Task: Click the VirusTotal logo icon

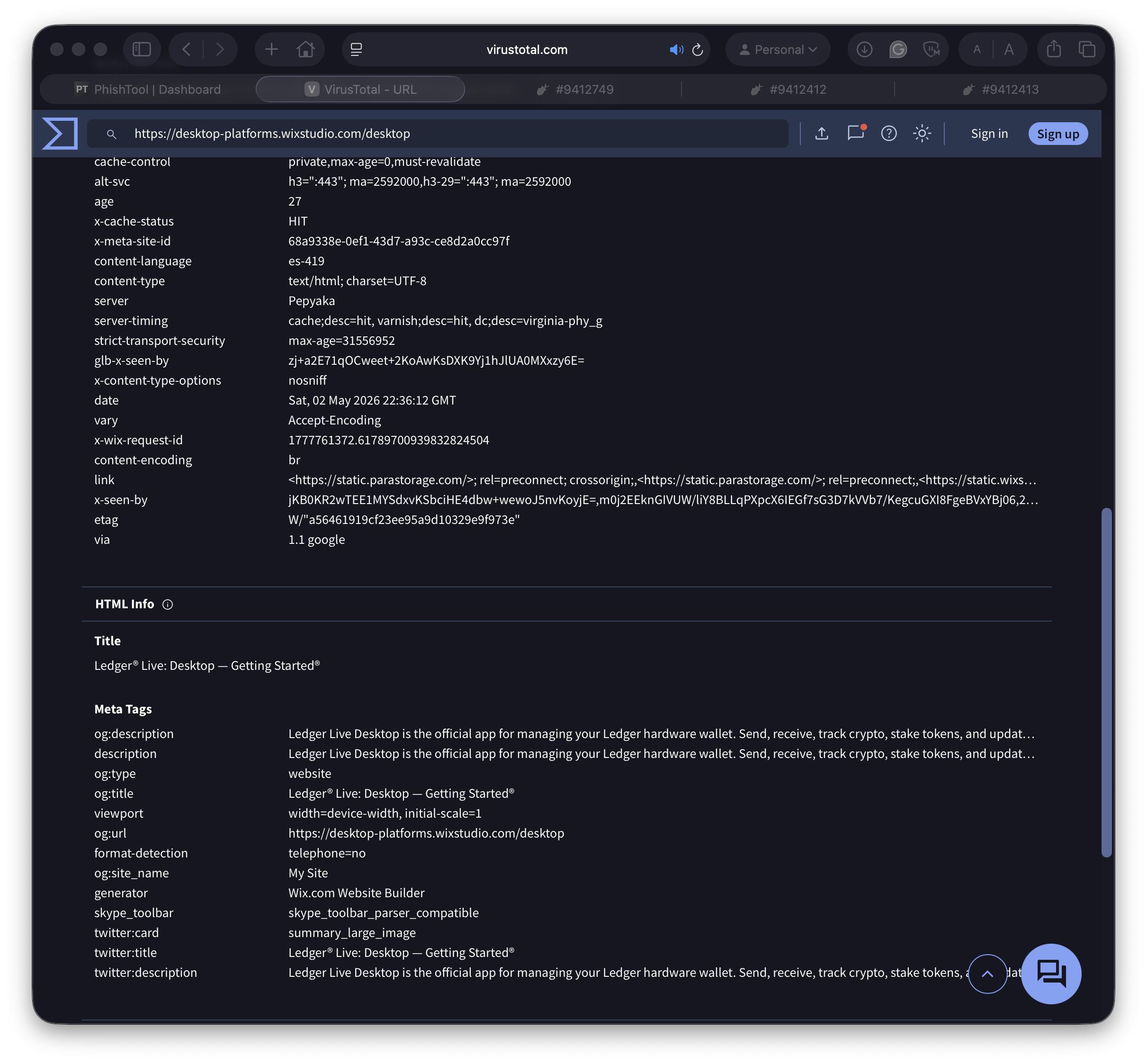Action: [61, 134]
